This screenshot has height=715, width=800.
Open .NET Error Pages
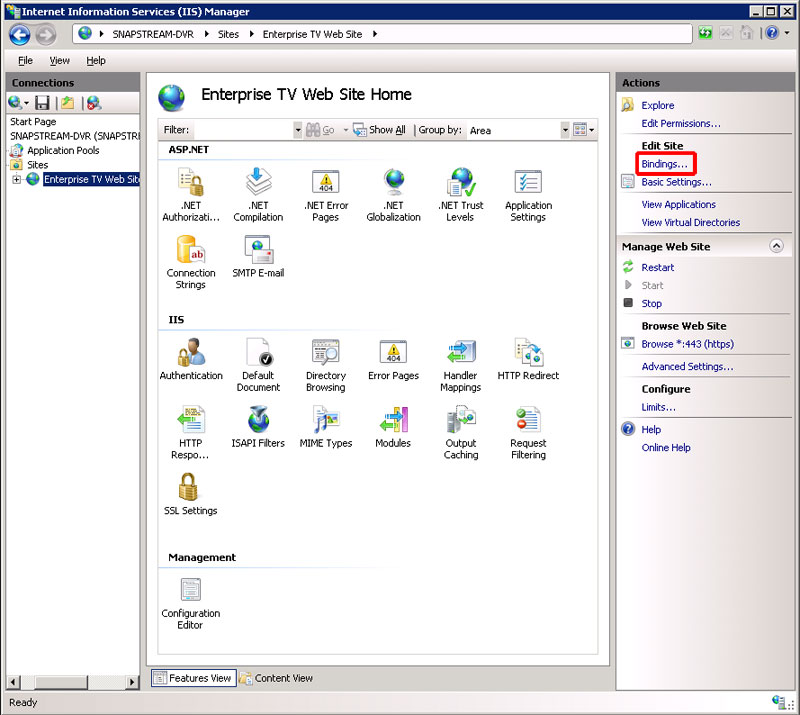click(x=326, y=194)
